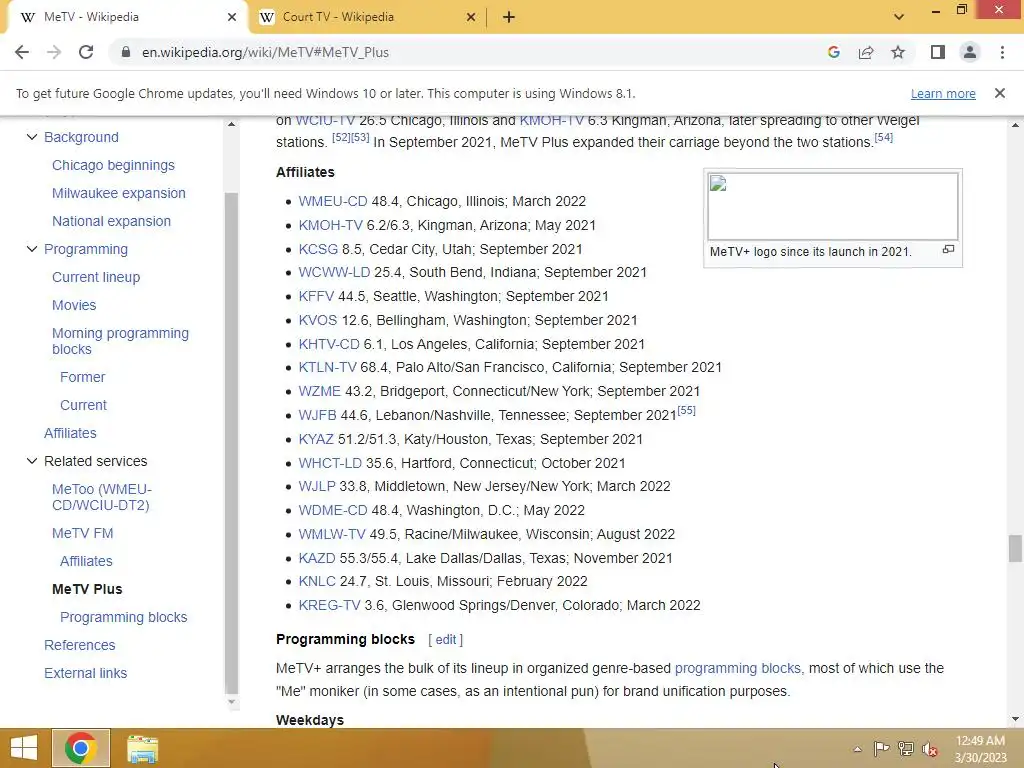This screenshot has width=1024, height=768.
Task: Open the KHTV-CD station link
Action: click(x=328, y=344)
